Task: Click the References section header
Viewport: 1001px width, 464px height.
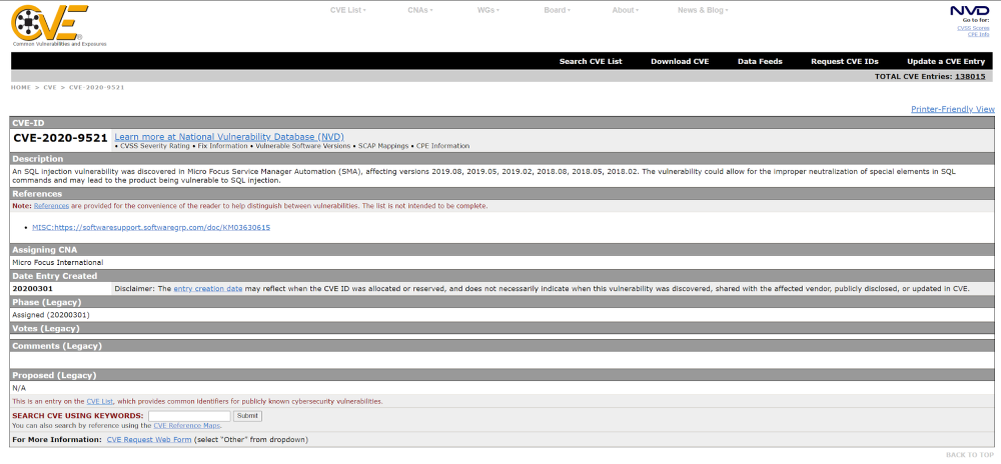Action: (502, 193)
